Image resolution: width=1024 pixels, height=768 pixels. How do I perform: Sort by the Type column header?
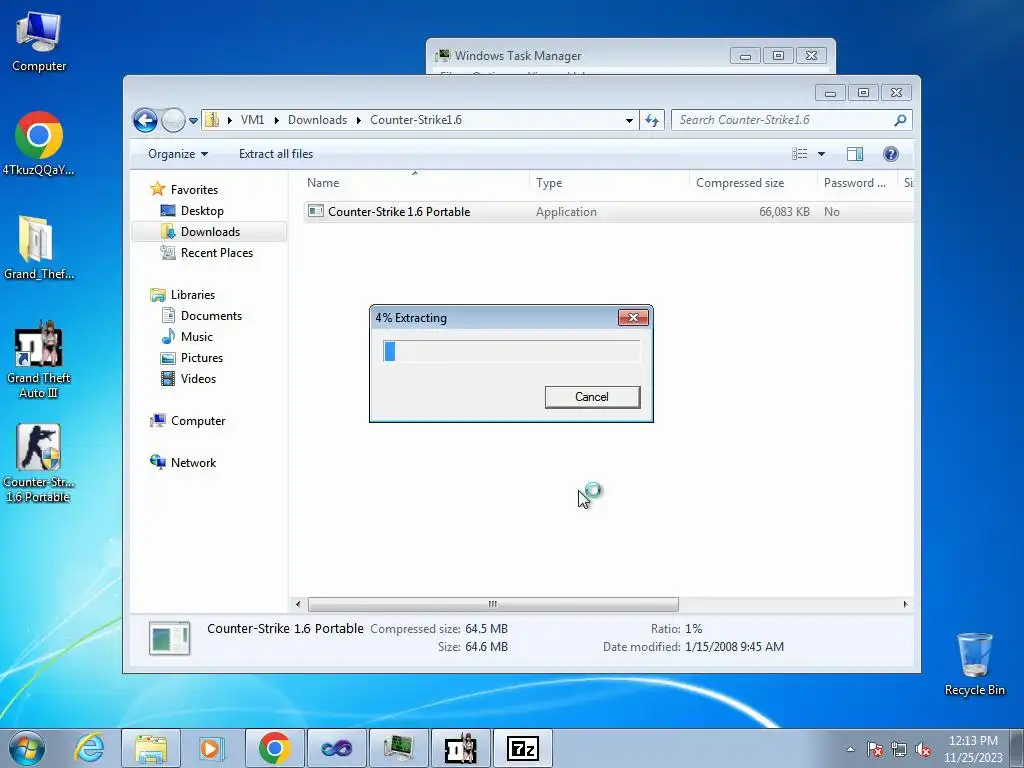point(609,184)
